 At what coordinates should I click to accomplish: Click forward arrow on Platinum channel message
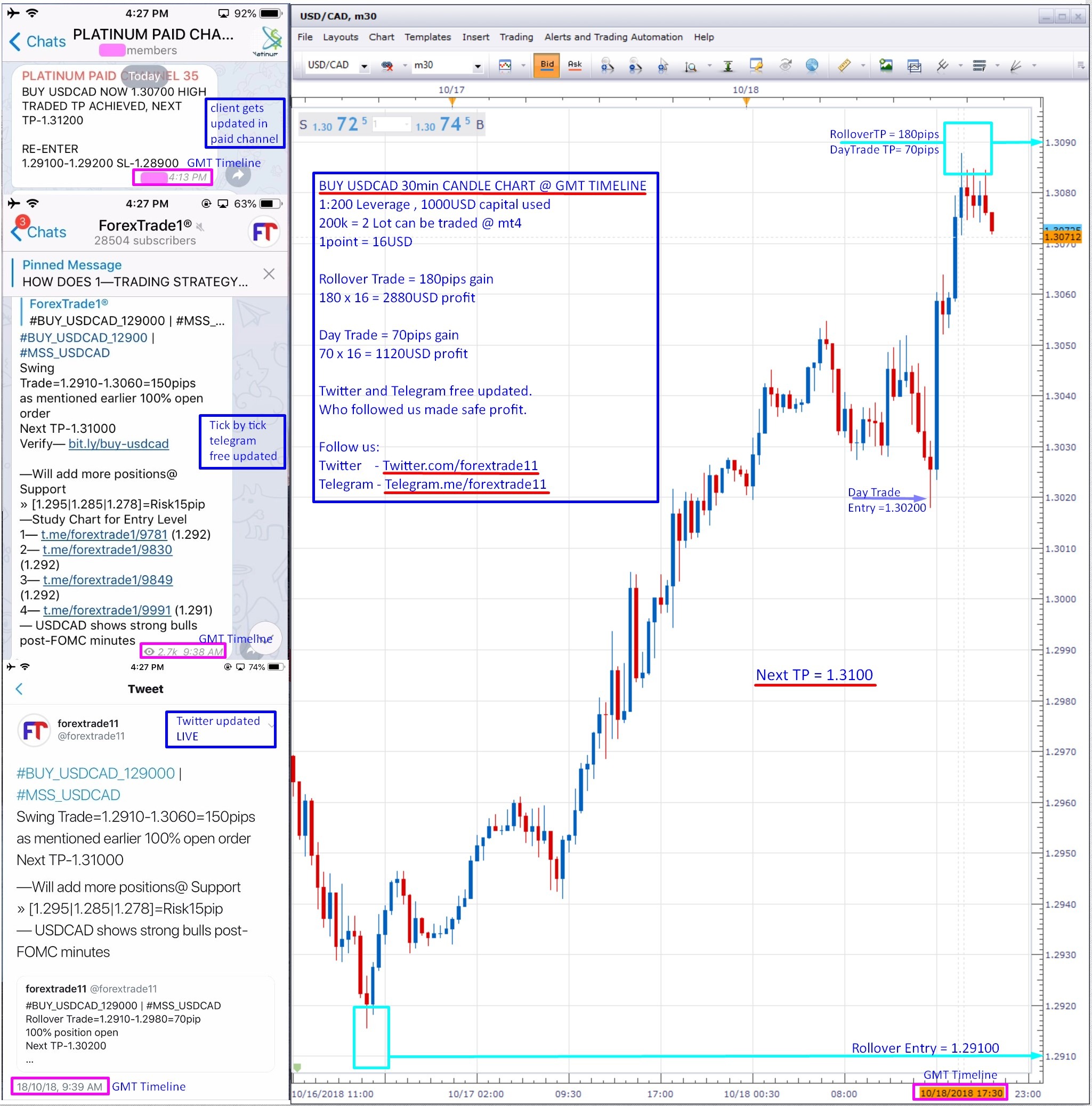coord(238,175)
